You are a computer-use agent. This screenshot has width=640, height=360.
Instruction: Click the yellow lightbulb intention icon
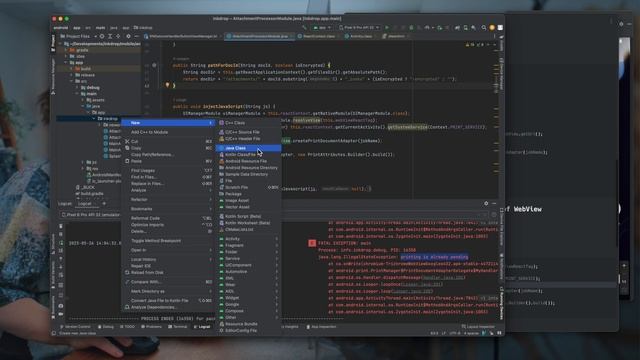pyautogui.click(x=167, y=85)
